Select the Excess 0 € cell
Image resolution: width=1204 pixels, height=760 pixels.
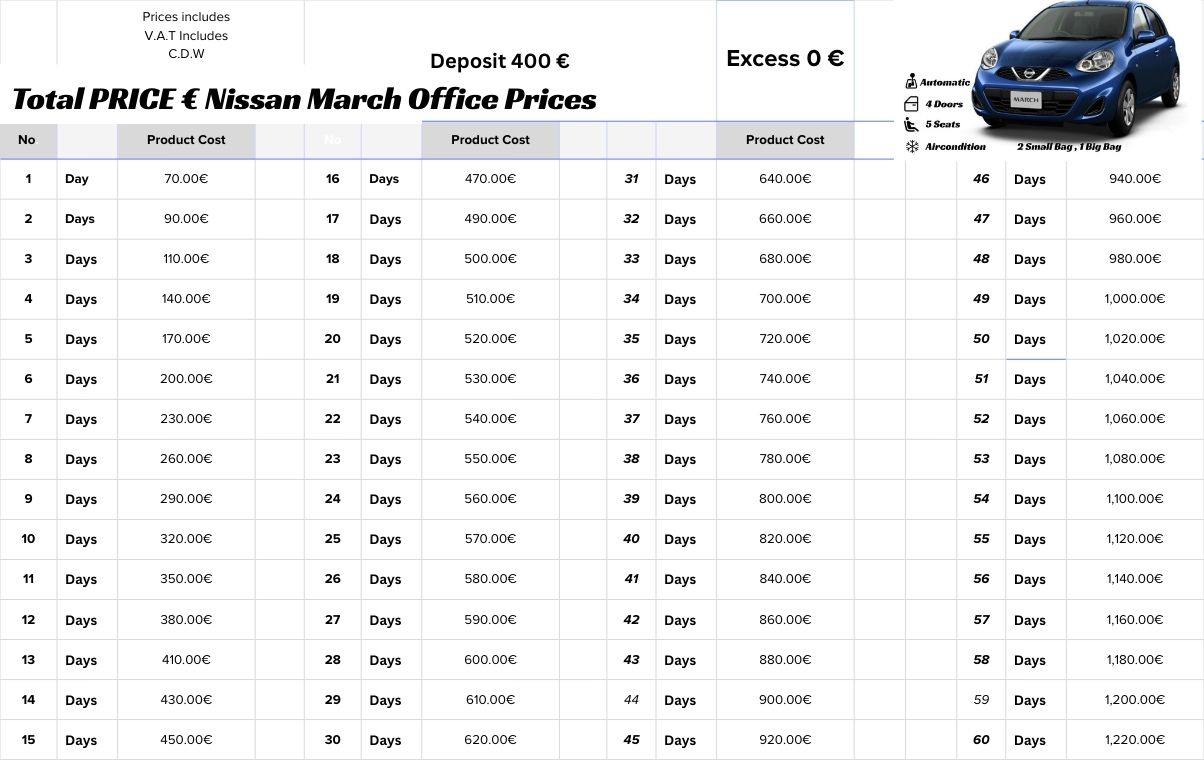click(x=785, y=59)
